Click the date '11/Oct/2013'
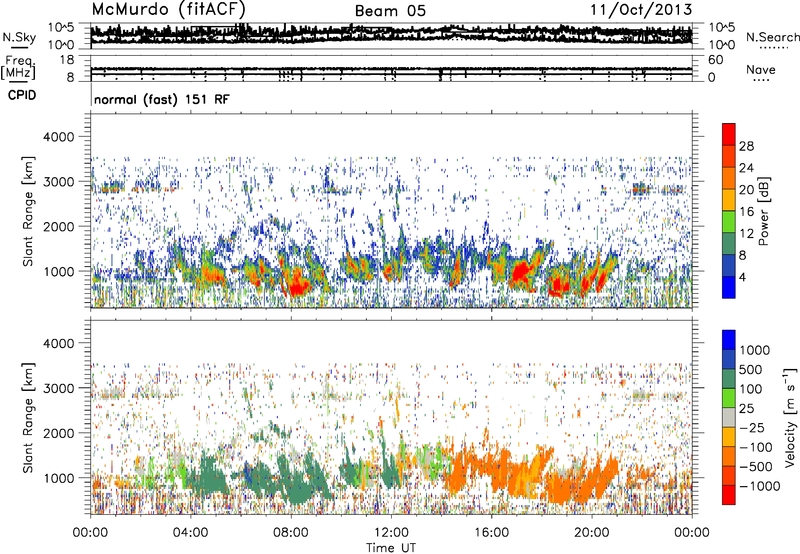The image size is (800, 554). [x=641, y=10]
